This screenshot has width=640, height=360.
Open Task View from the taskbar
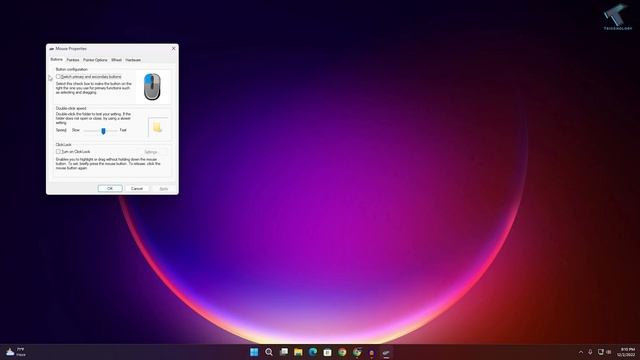284,352
